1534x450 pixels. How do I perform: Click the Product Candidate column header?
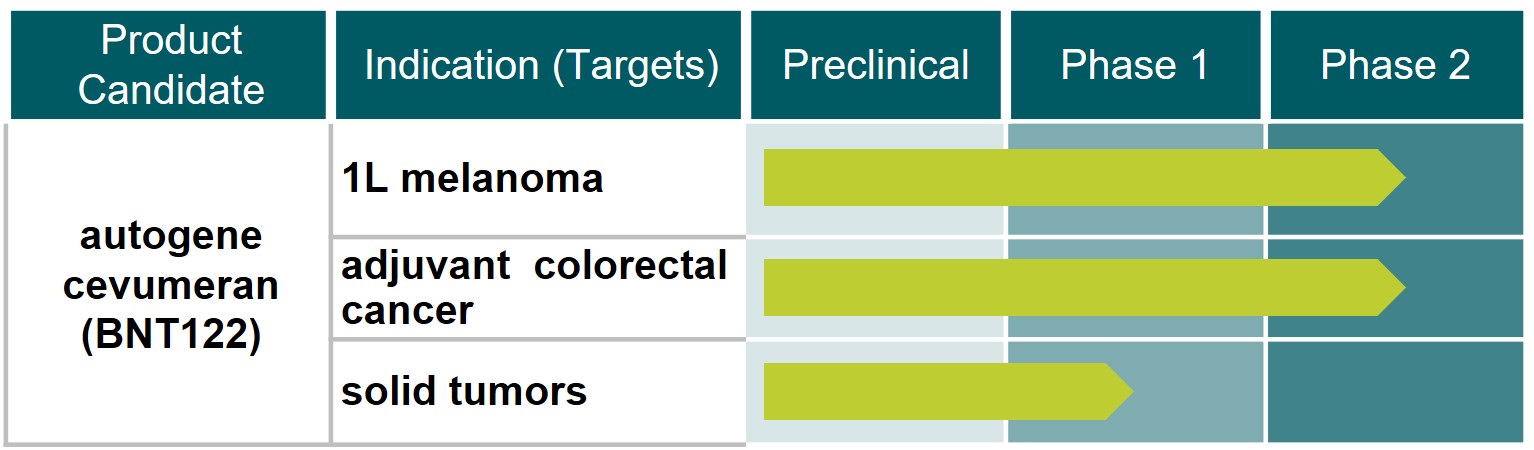click(169, 65)
